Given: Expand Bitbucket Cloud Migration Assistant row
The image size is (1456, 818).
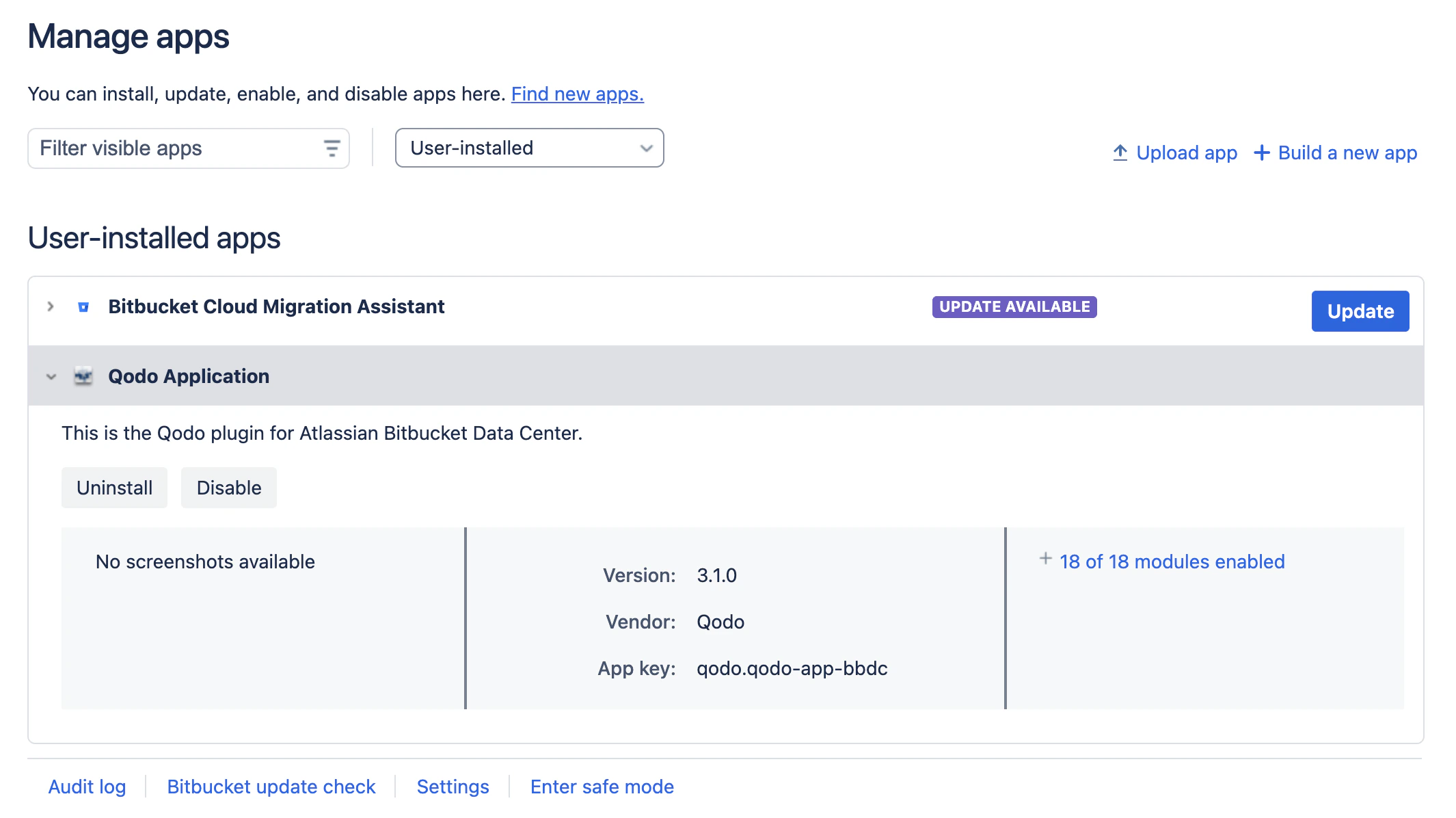Looking at the screenshot, I should (x=51, y=306).
